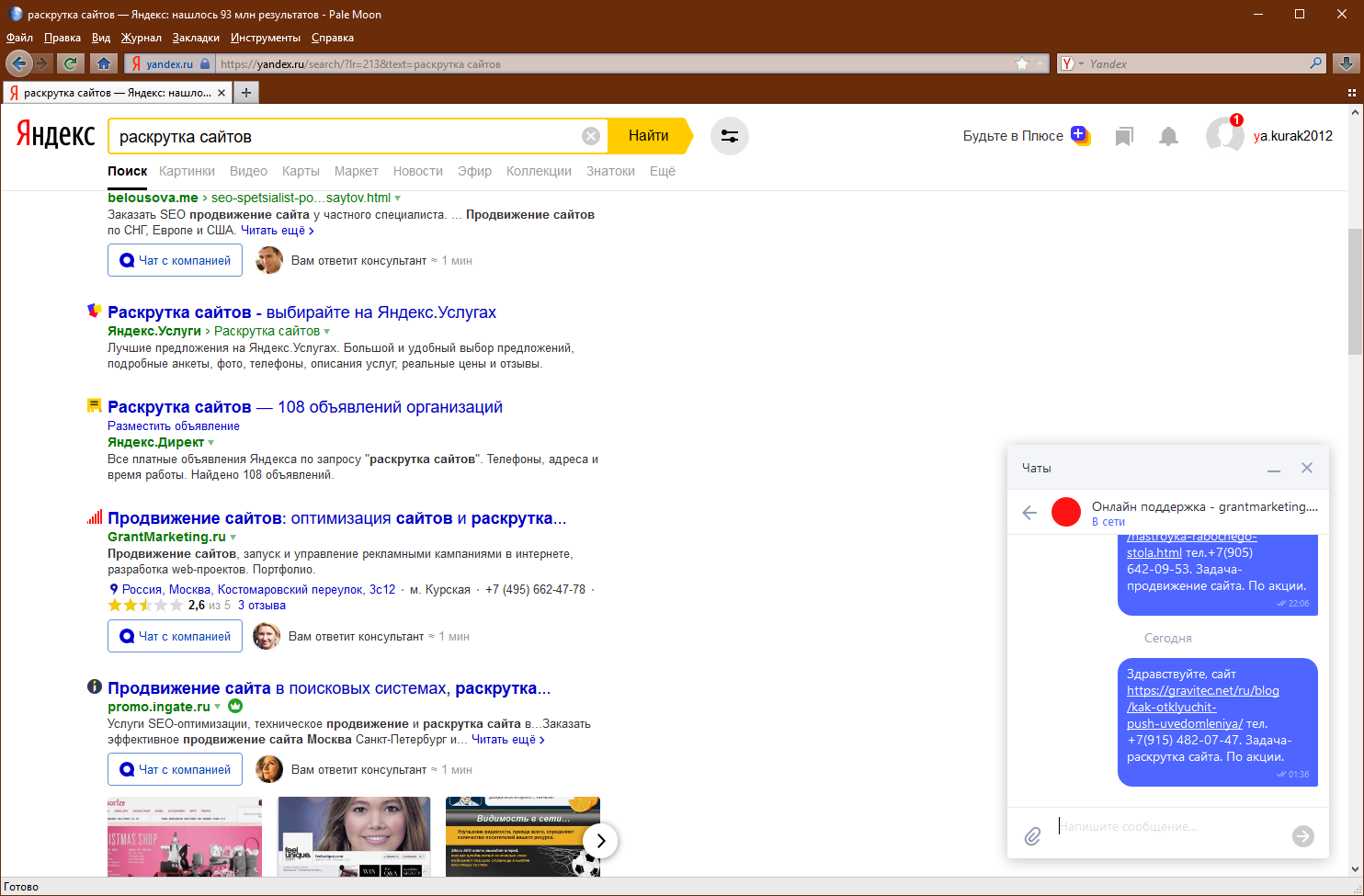Open the saved collections bookmark icon
Image resolution: width=1364 pixels, height=896 pixels.
pos(1123,137)
